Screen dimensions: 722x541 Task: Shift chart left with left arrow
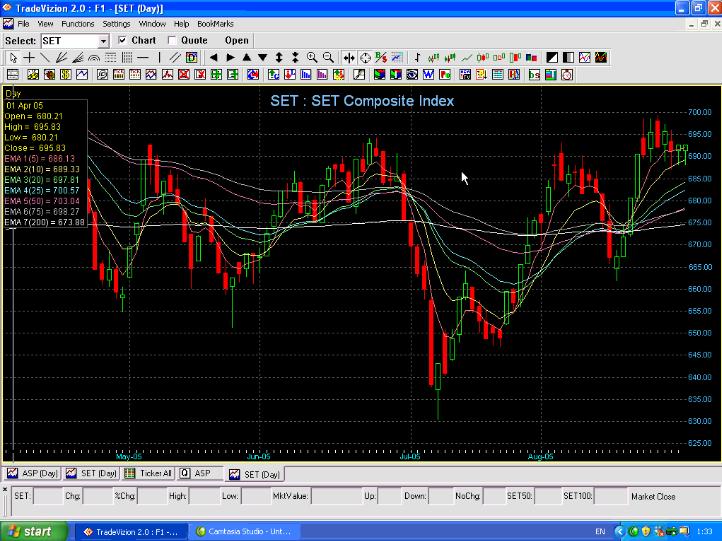[213, 58]
